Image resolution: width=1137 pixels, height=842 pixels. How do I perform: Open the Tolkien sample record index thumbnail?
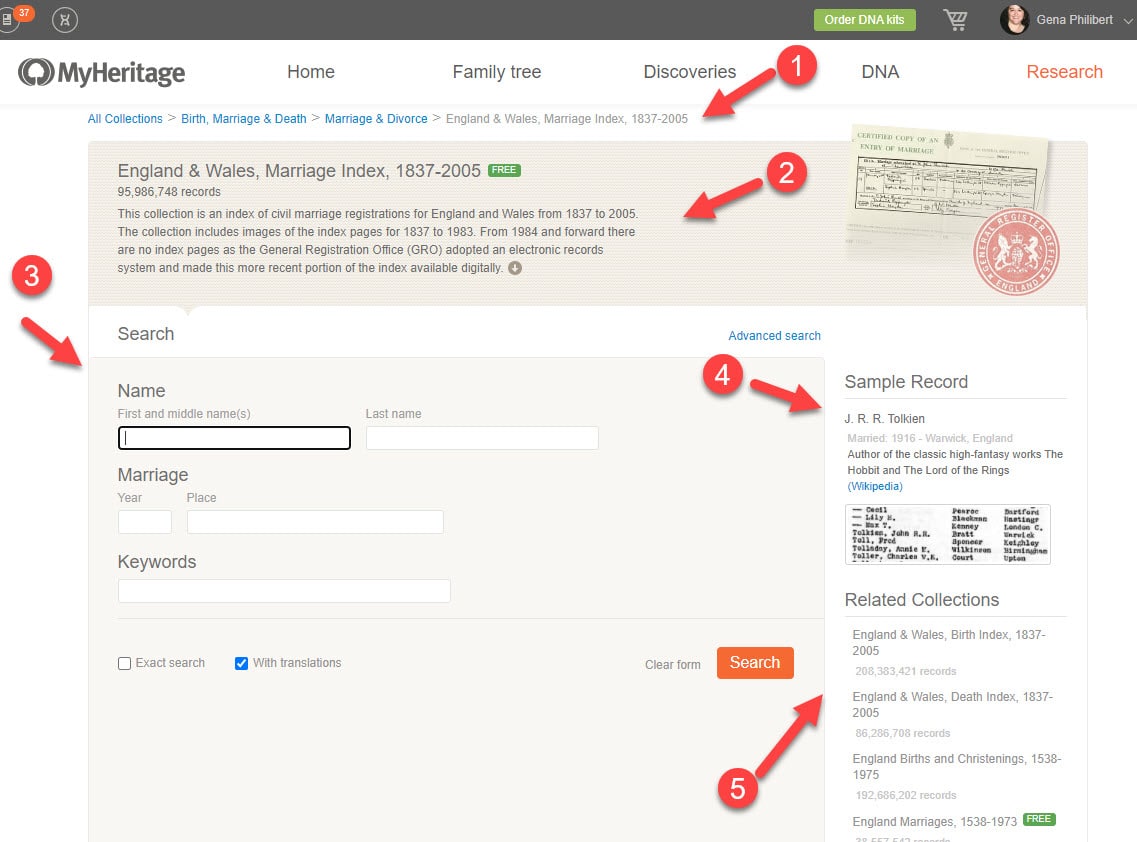948,534
